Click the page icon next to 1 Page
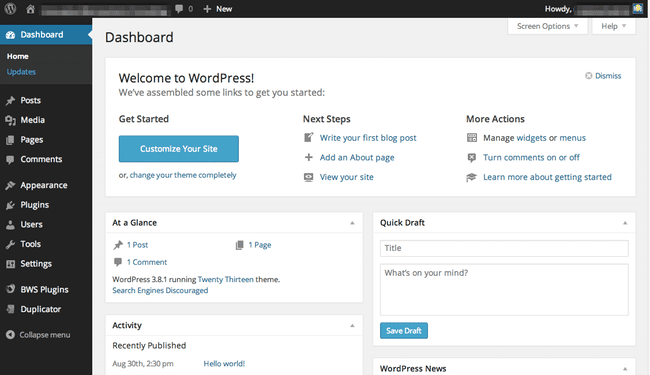This screenshot has width=650, height=375. [x=240, y=245]
